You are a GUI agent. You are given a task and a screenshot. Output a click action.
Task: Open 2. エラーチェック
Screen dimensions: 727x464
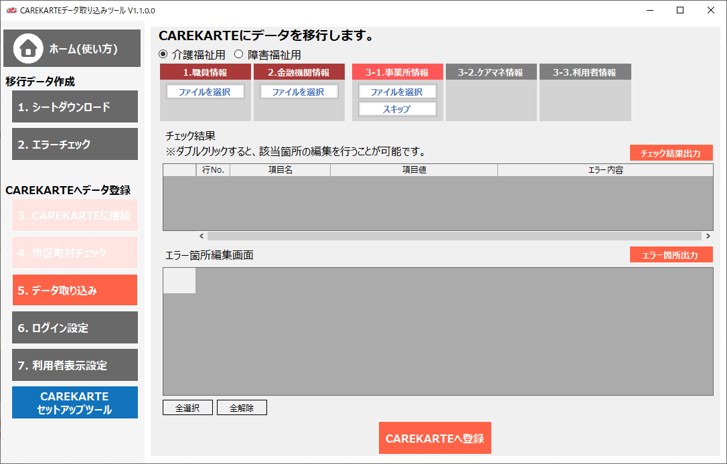point(75,144)
